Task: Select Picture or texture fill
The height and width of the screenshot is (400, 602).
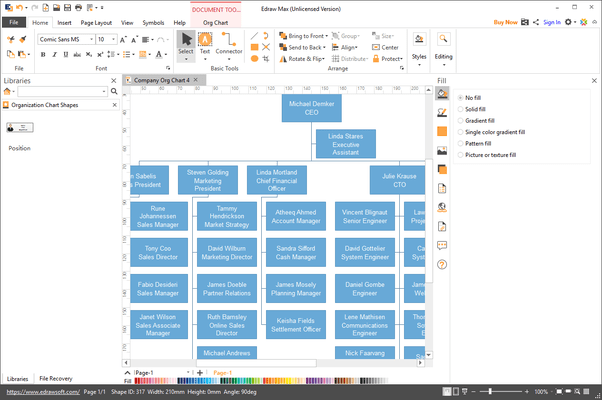Action: pos(487,155)
